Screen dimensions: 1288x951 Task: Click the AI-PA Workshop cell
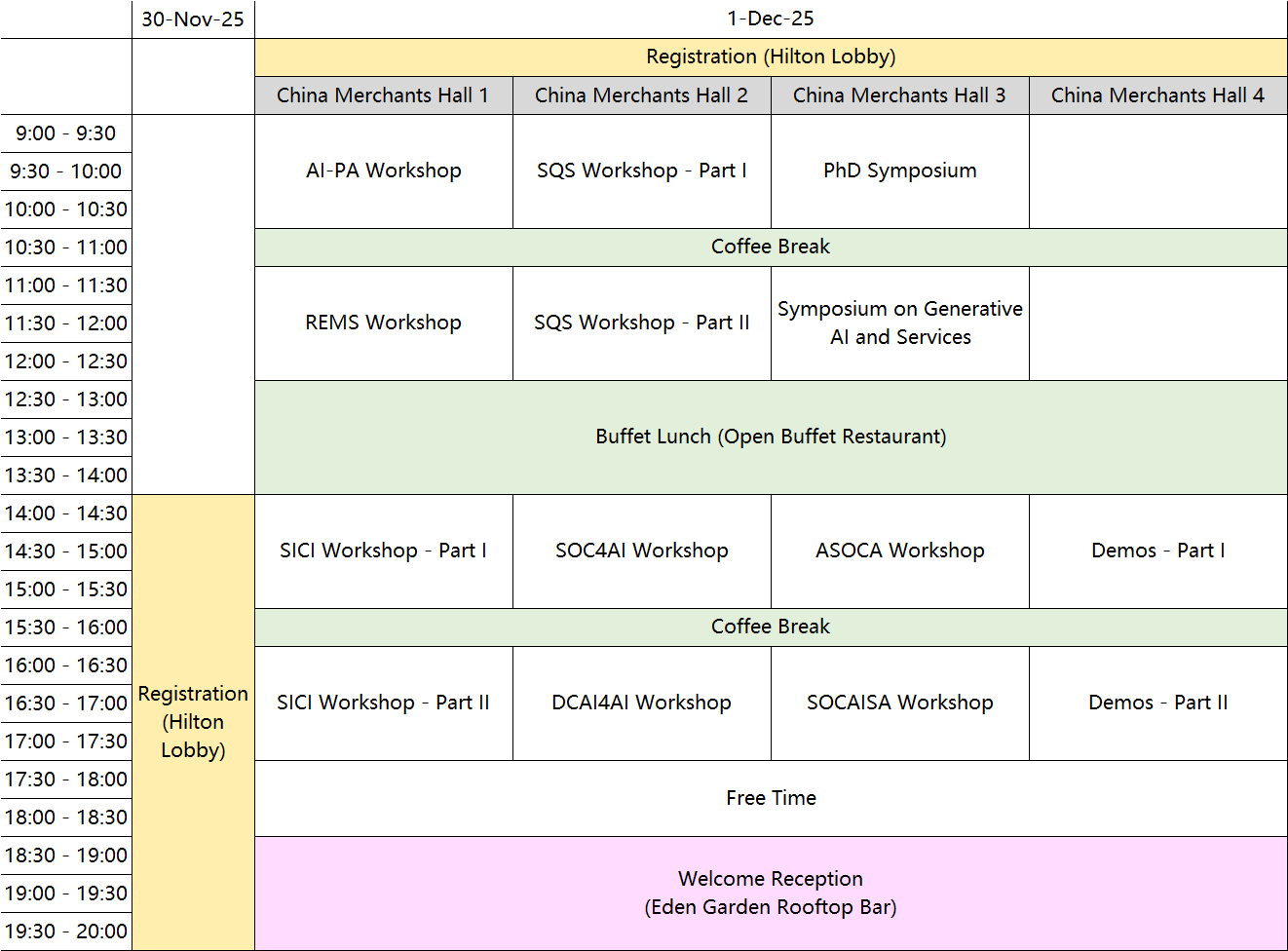(383, 171)
